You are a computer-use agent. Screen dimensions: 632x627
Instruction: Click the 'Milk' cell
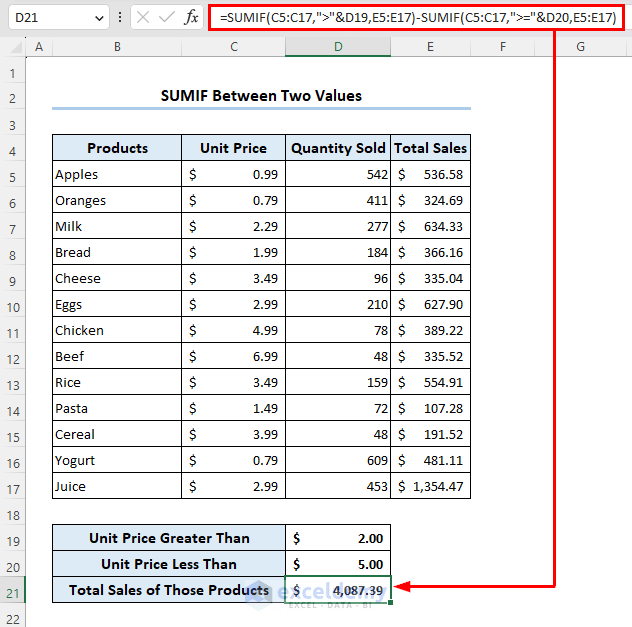(117, 226)
